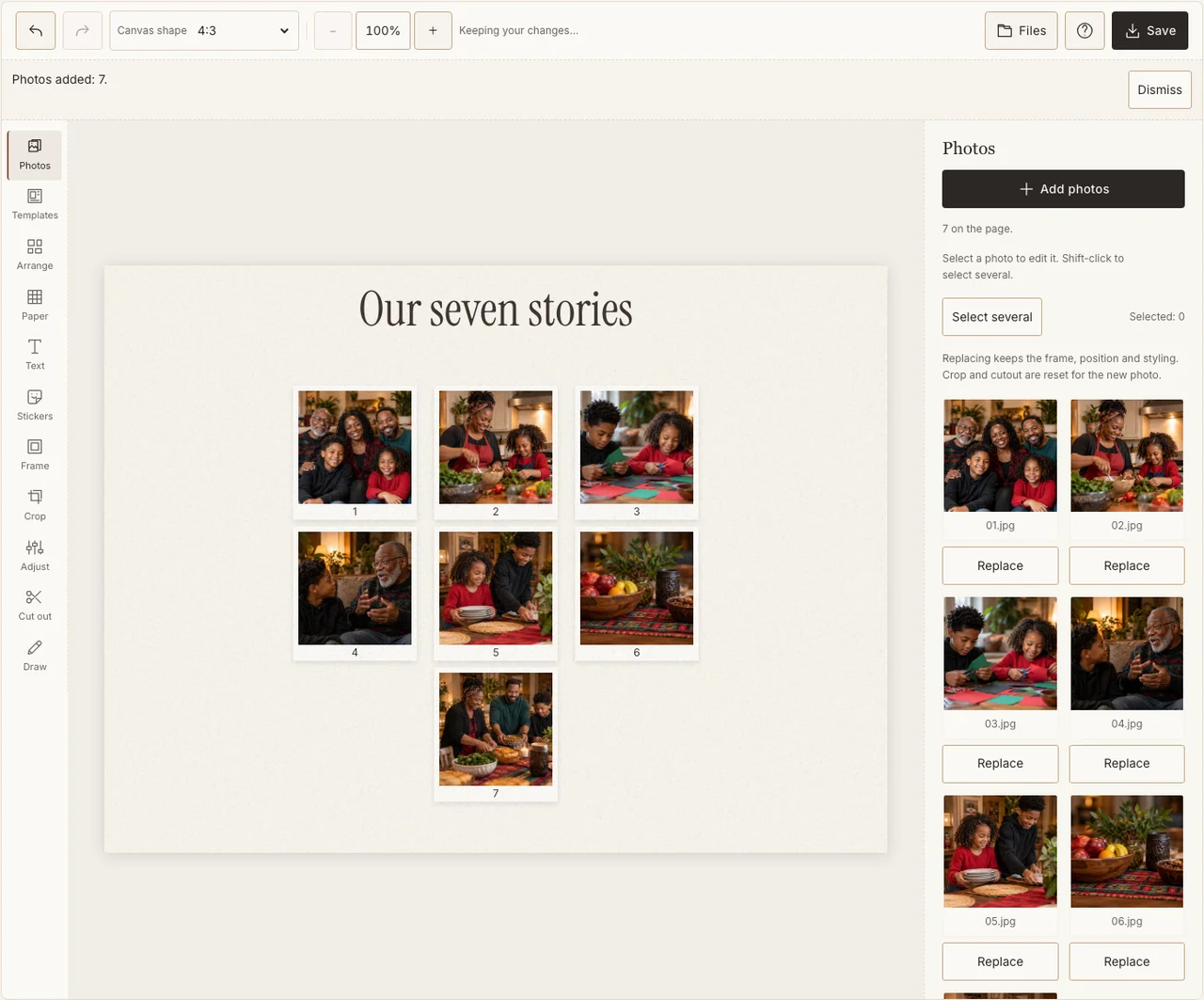Viewport: 1204px width, 1000px height.
Task: Open the Arrange tool
Action: point(35,255)
